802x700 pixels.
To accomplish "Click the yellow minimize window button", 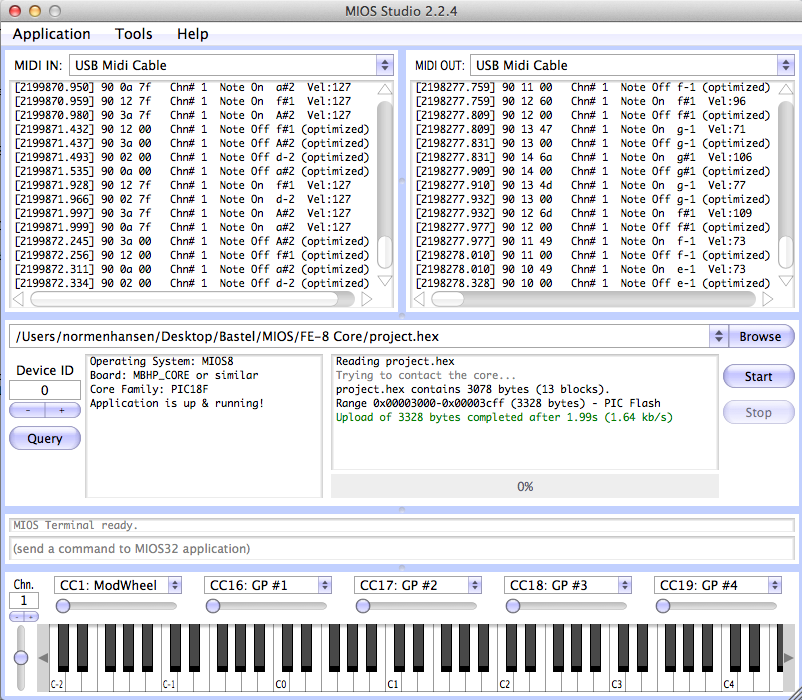I will tap(35, 11).
